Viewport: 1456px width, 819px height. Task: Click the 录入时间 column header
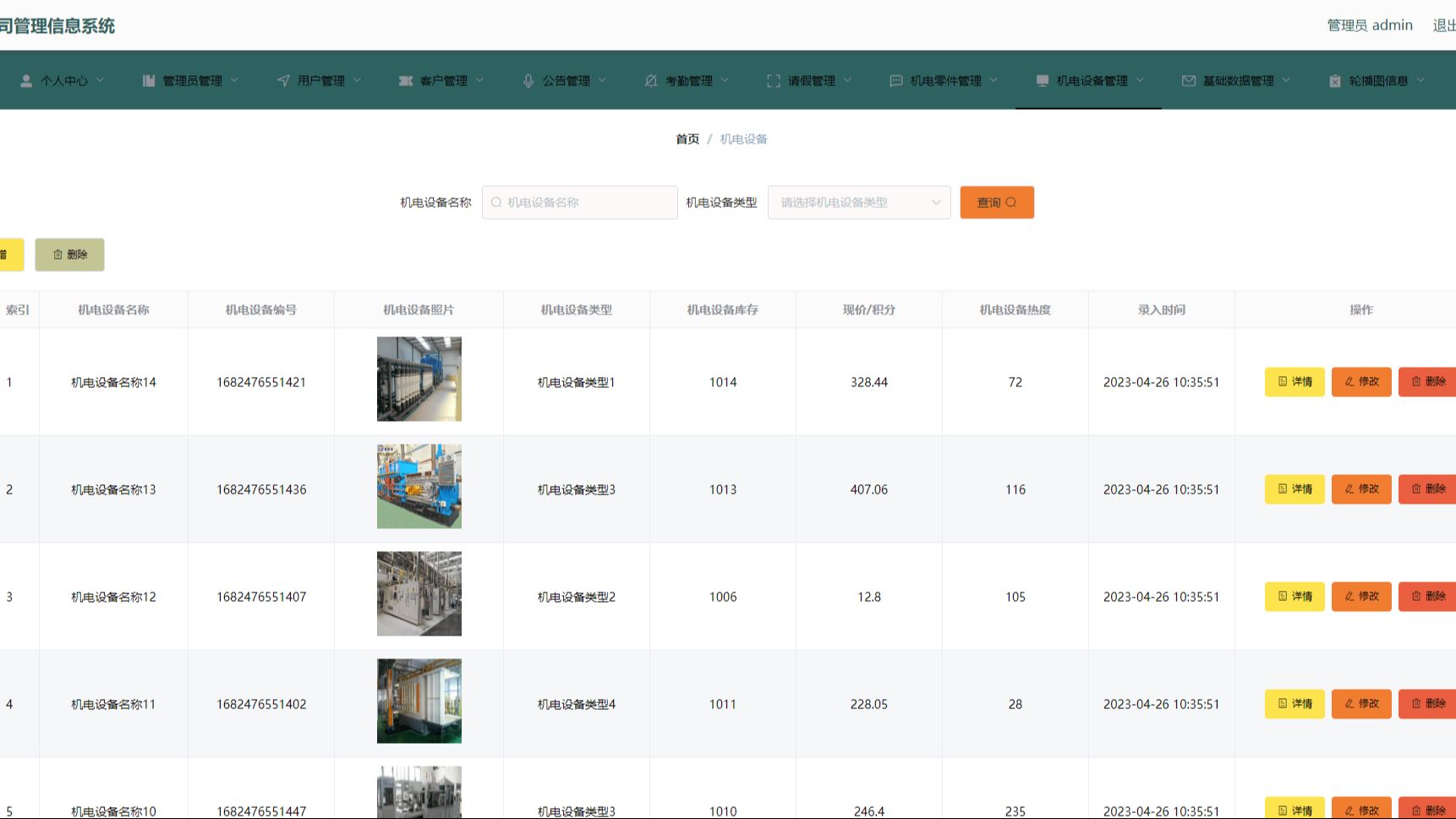pyautogui.click(x=1162, y=310)
